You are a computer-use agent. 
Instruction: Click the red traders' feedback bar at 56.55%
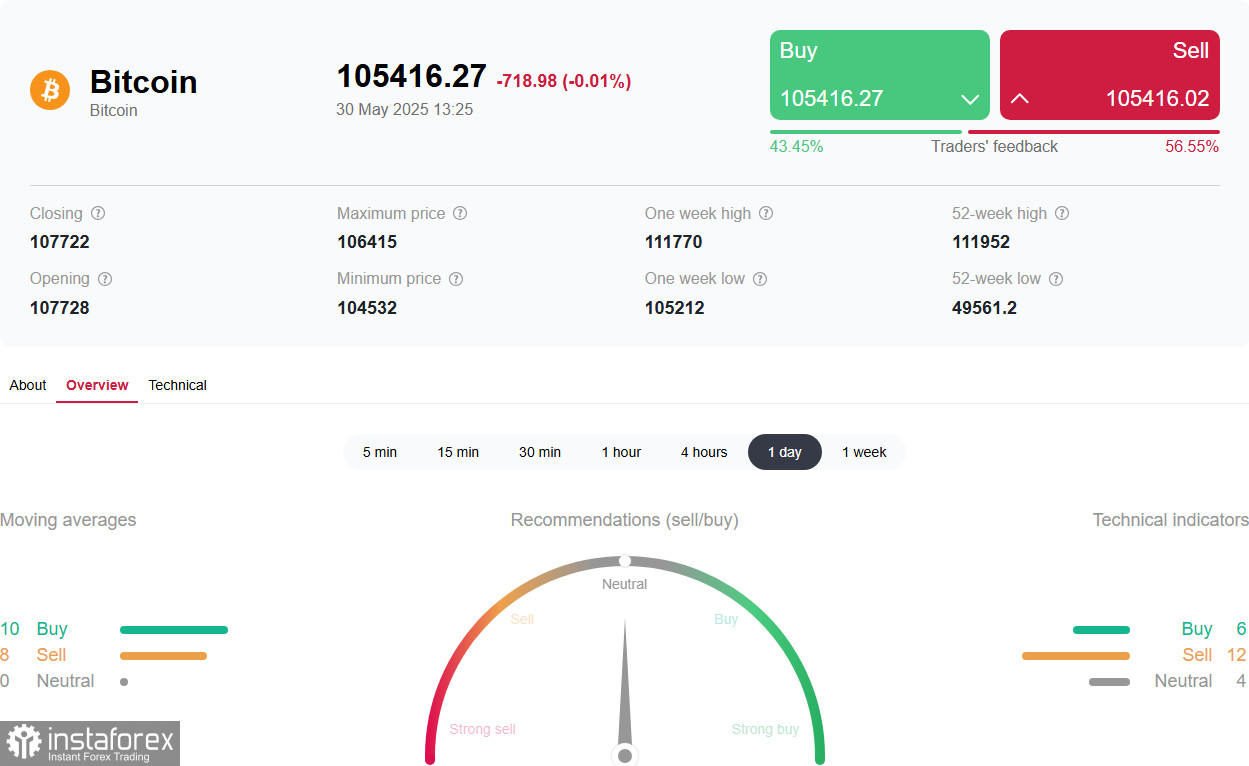[1094, 132]
